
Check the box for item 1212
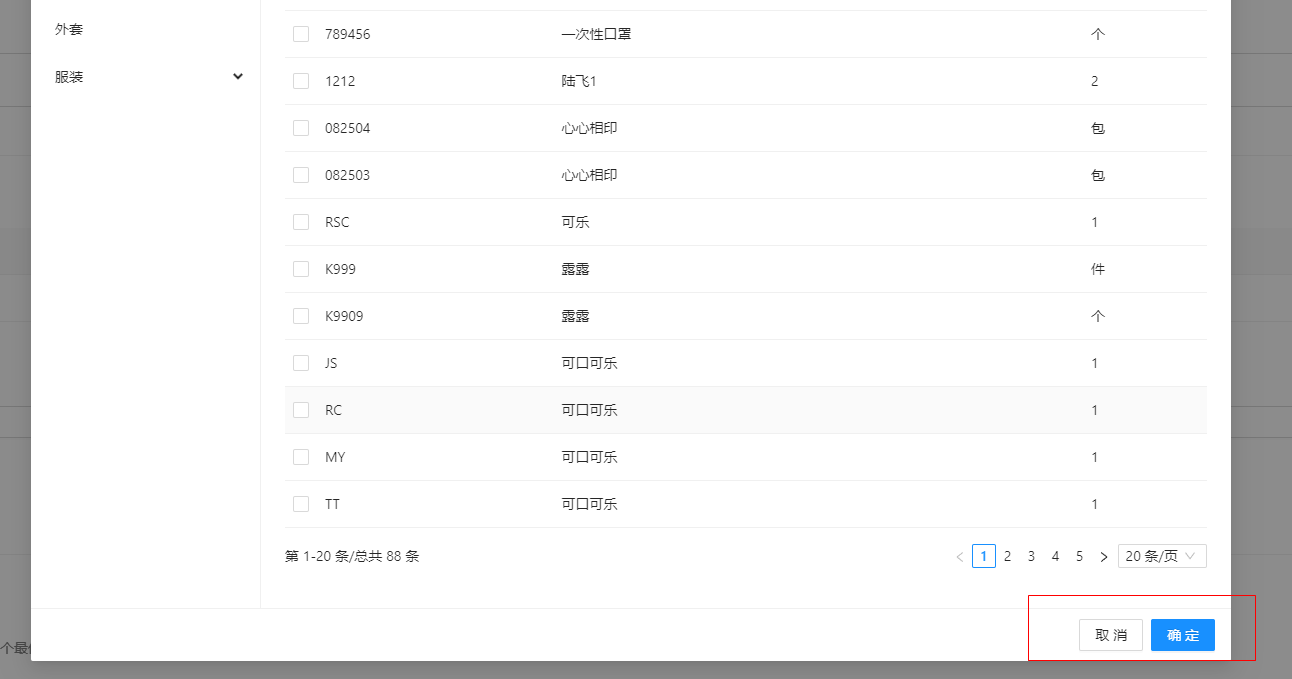(301, 81)
